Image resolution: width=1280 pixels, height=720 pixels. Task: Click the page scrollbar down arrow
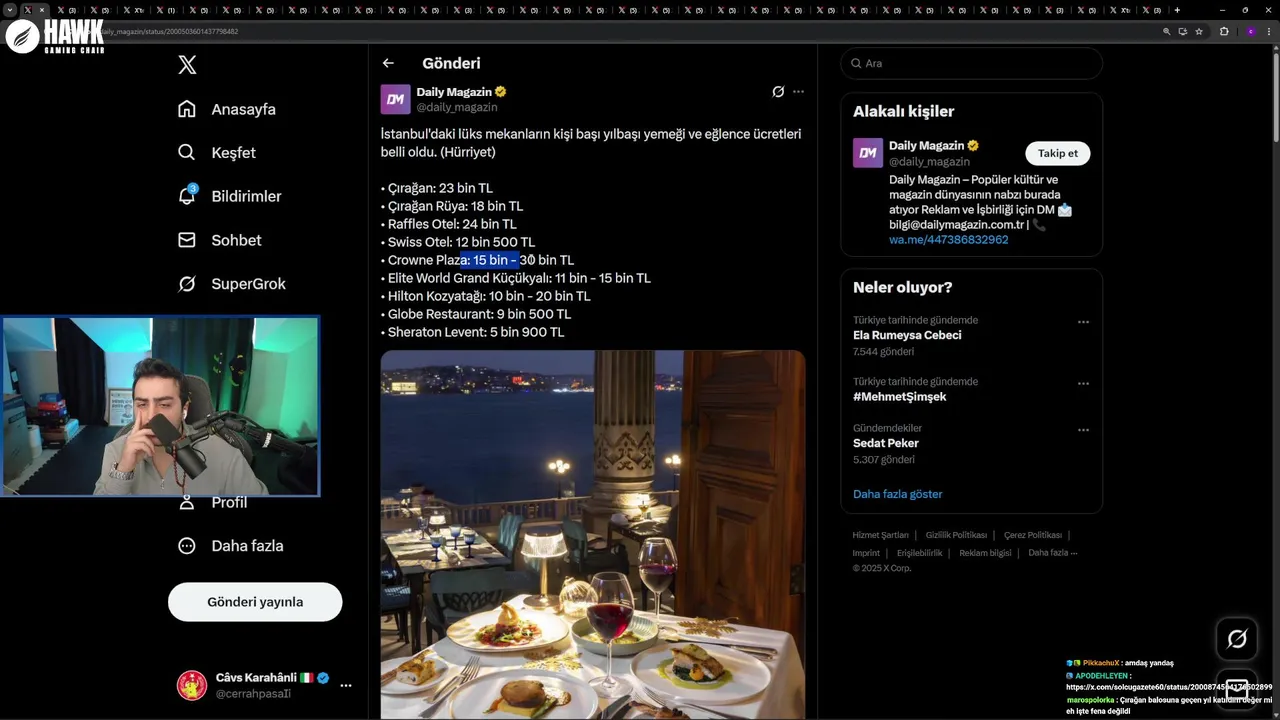[1275, 714]
